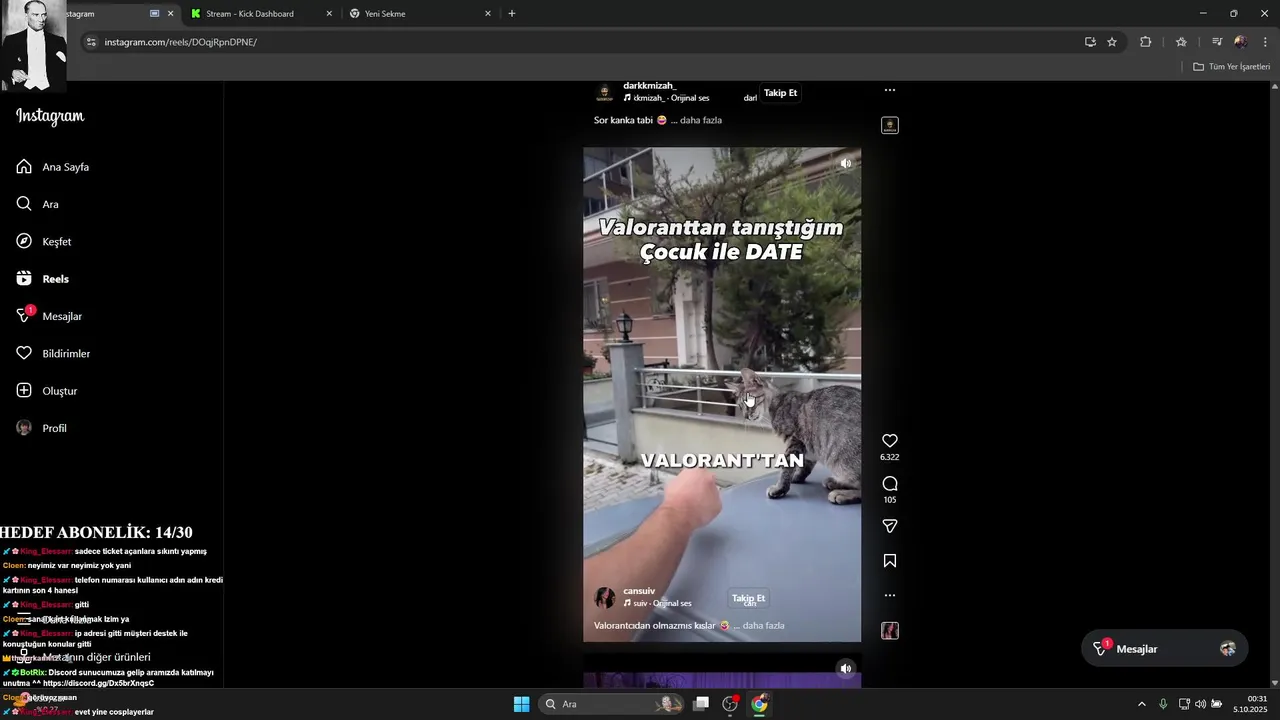Screen dimensions: 1280x720
Task: Install app via address bar icon
Action: click(x=1090, y=42)
